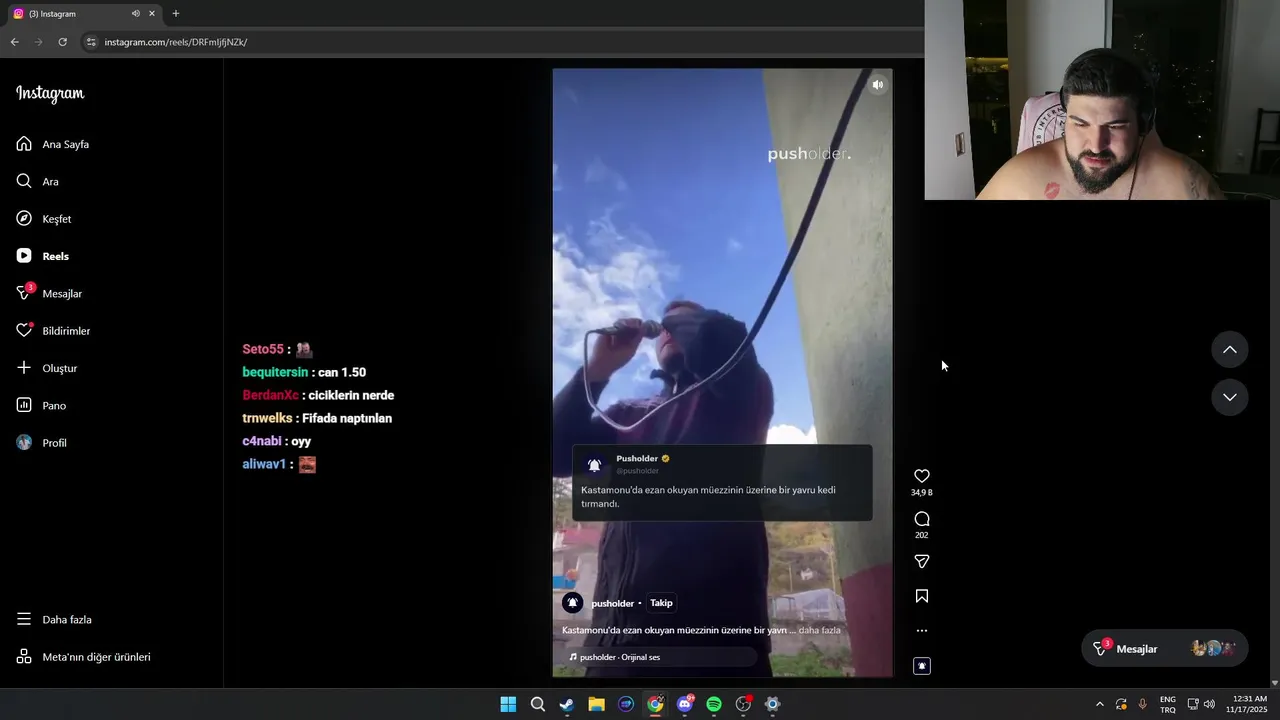Reload the Instagram page
Screen dimensions: 1280x720
pyautogui.click(x=62, y=42)
